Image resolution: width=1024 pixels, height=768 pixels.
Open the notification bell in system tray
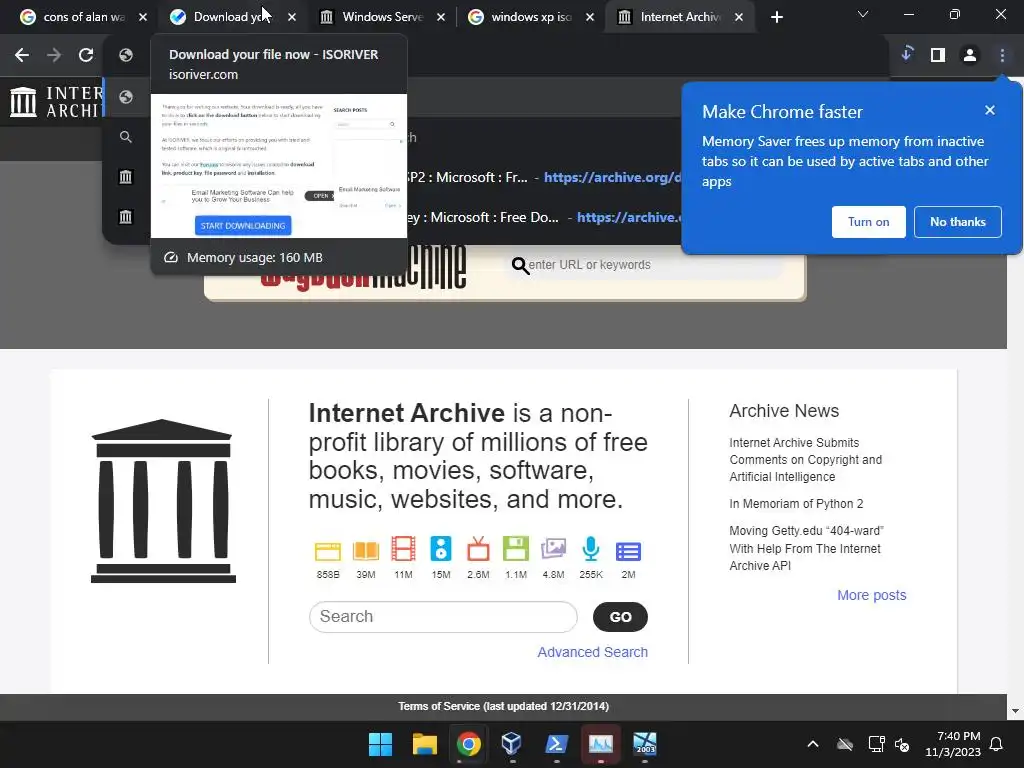point(997,744)
